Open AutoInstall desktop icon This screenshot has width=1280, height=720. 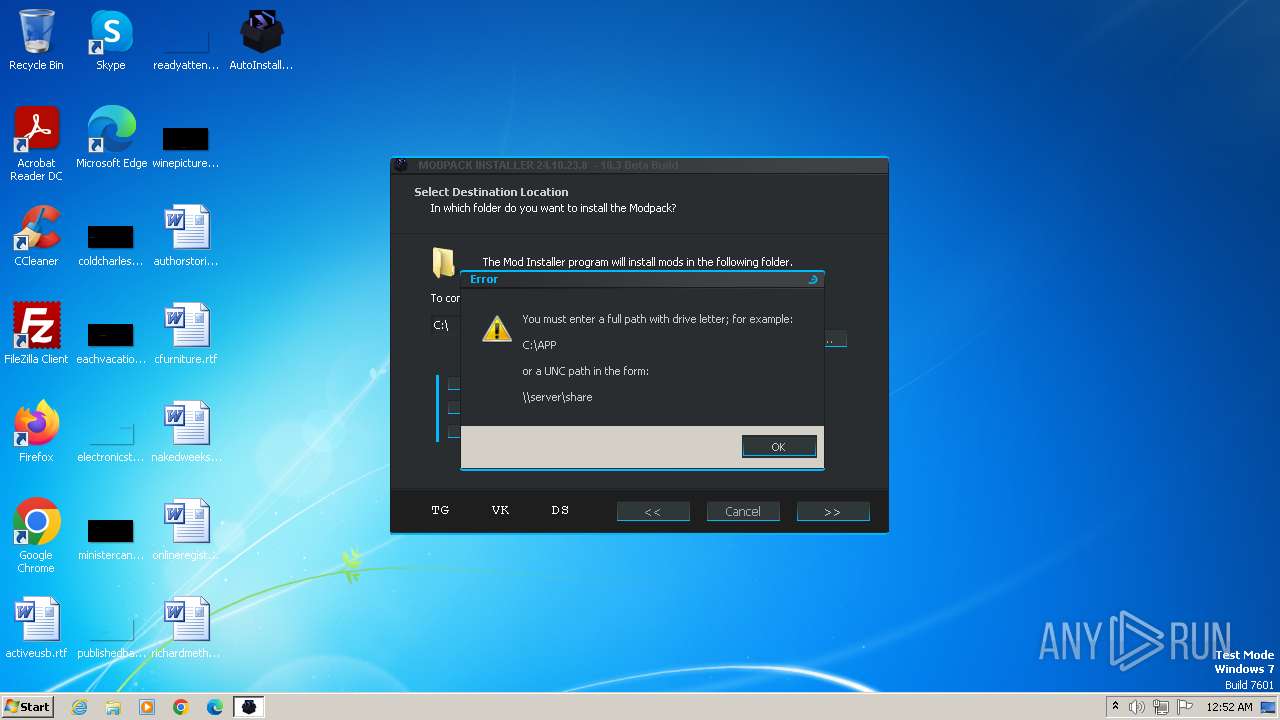click(x=261, y=41)
